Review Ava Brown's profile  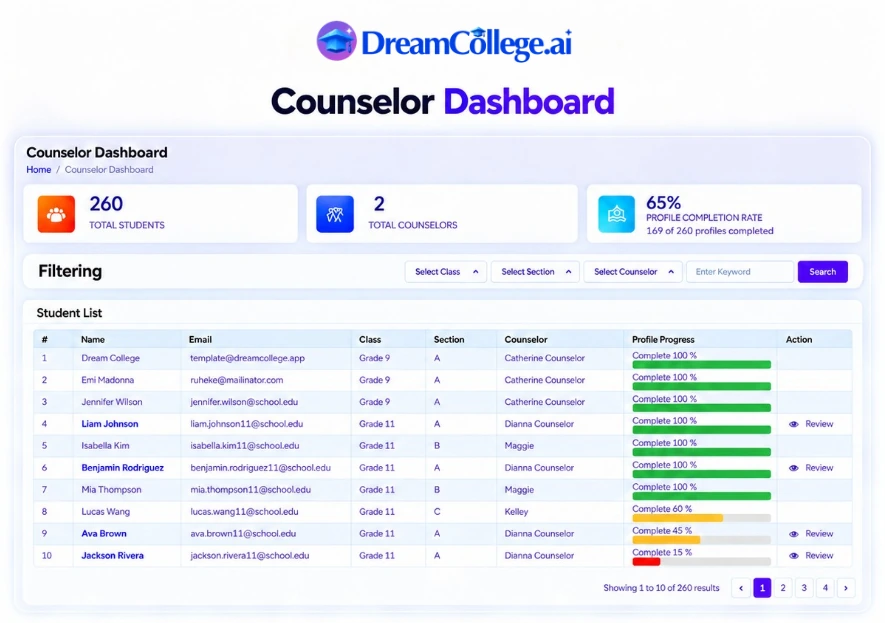(x=819, y=534)
